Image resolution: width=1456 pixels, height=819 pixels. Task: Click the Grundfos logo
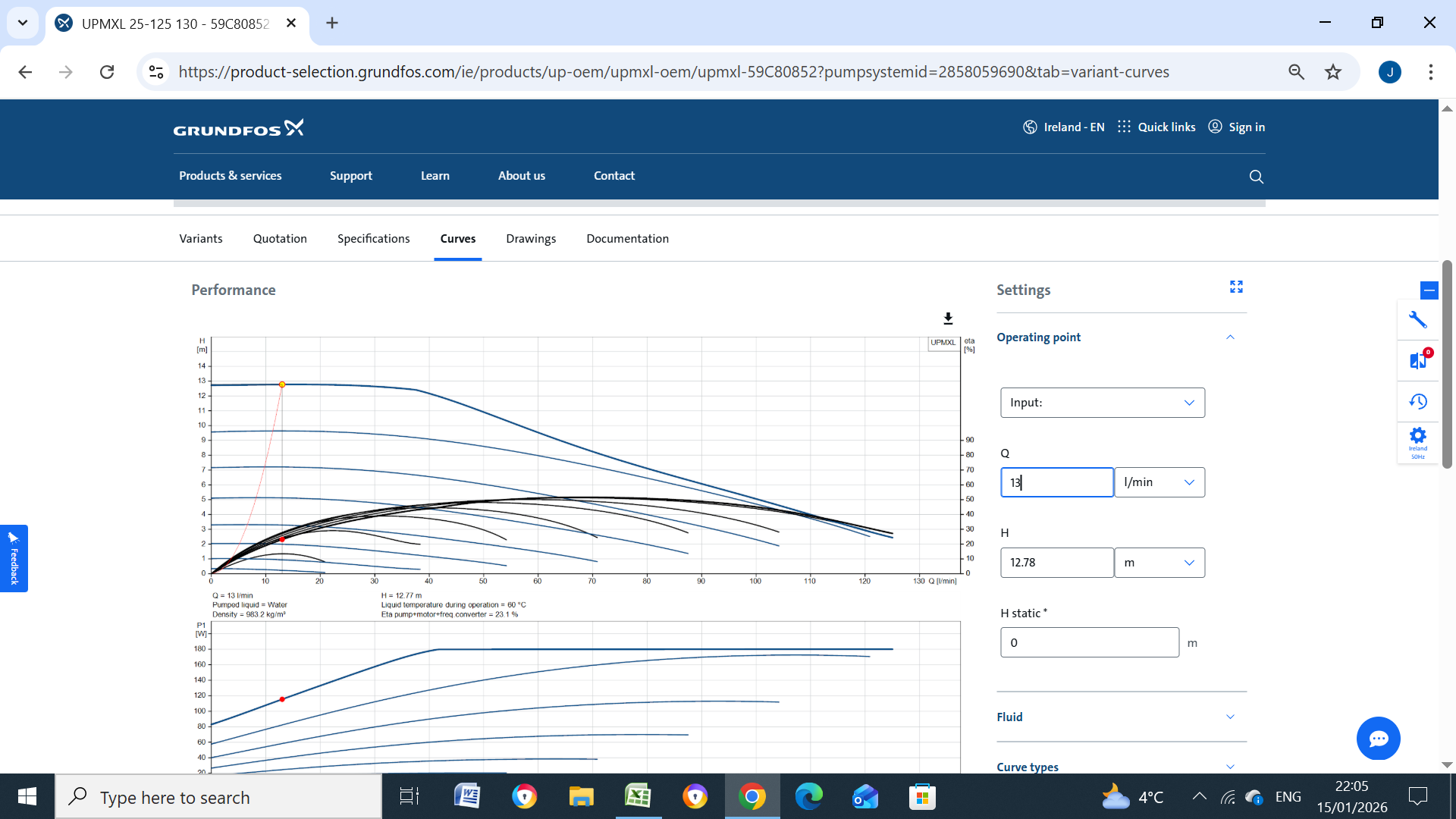coord(238,128)
